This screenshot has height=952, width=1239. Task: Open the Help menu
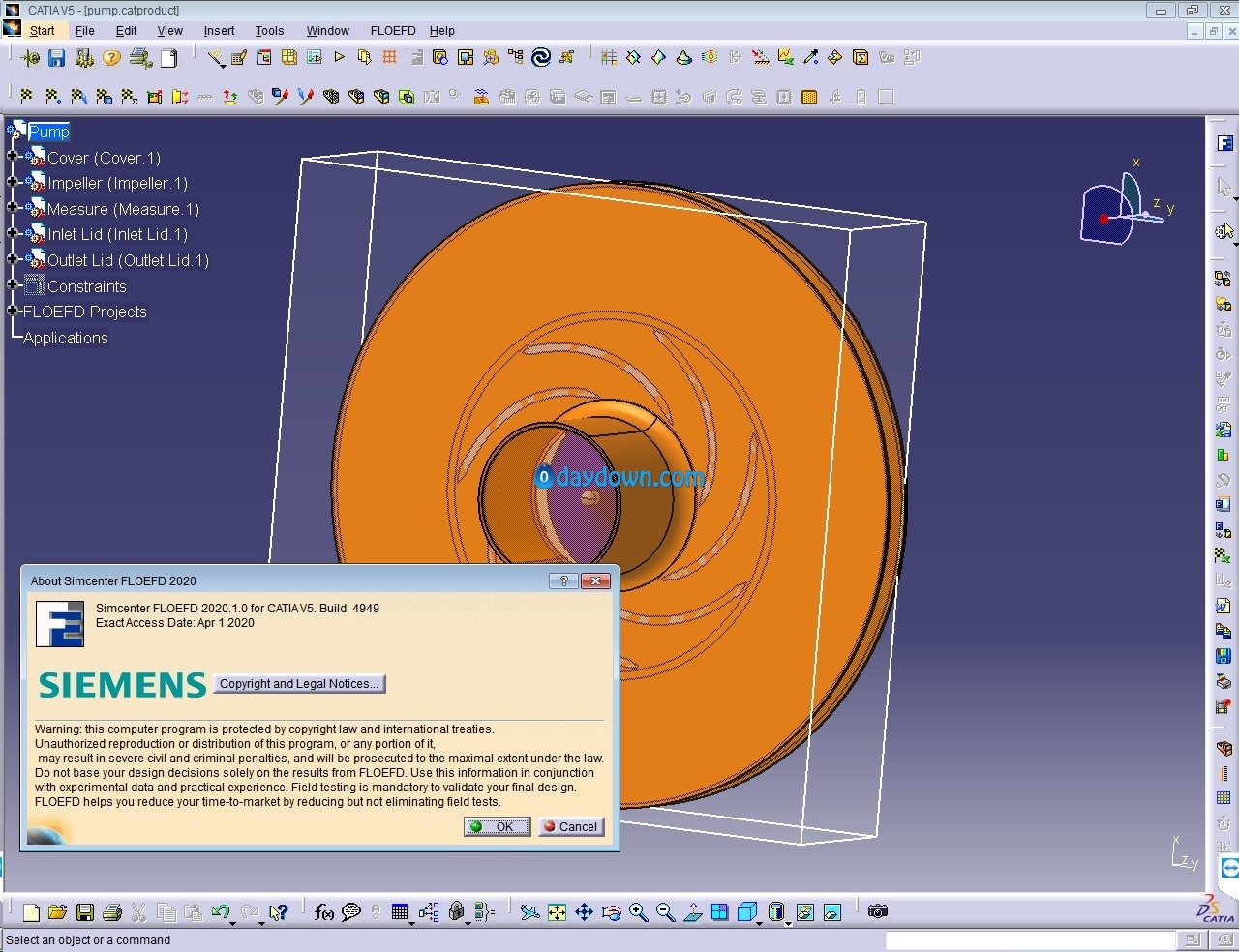pos(442,31)
